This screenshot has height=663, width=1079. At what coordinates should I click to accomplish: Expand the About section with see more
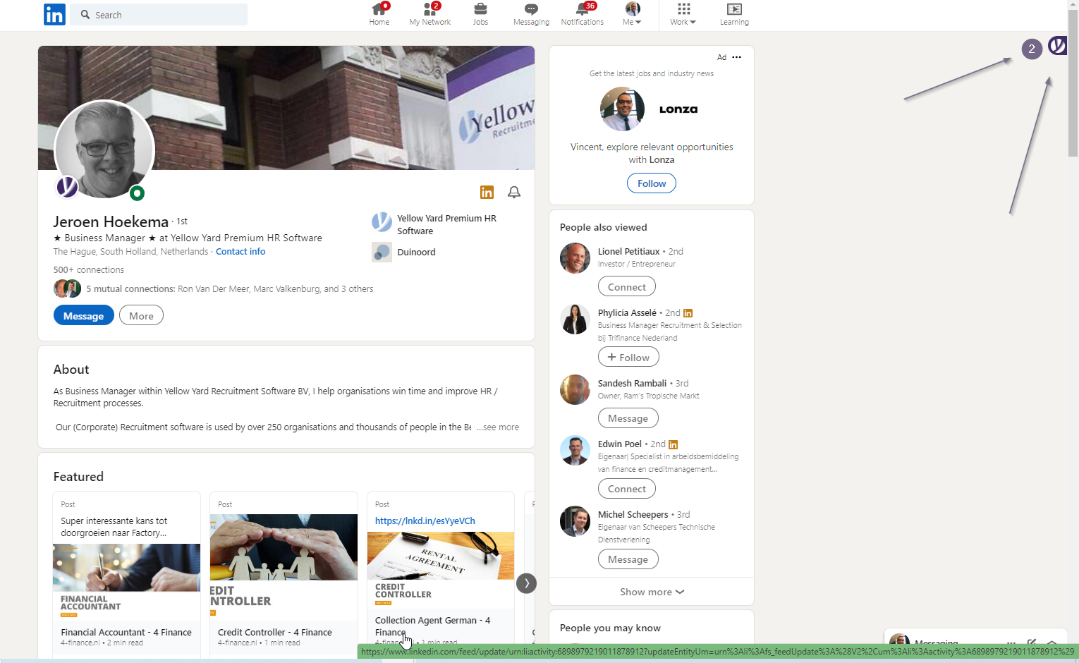pos(498,427)
